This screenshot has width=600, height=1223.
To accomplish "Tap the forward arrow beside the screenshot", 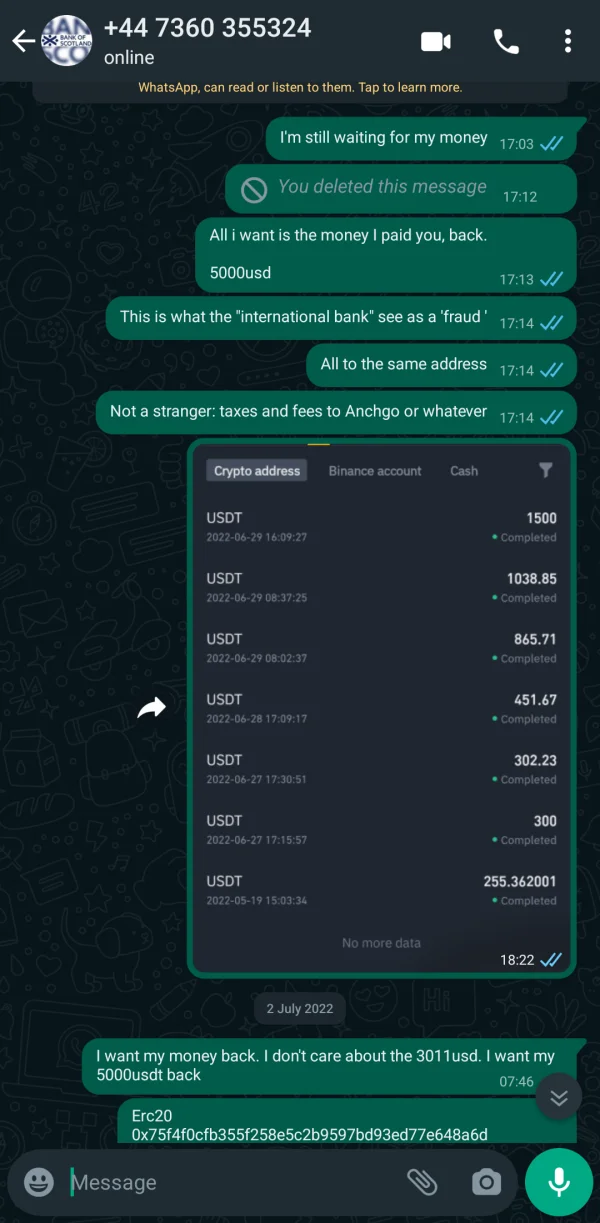I will 151,708.
